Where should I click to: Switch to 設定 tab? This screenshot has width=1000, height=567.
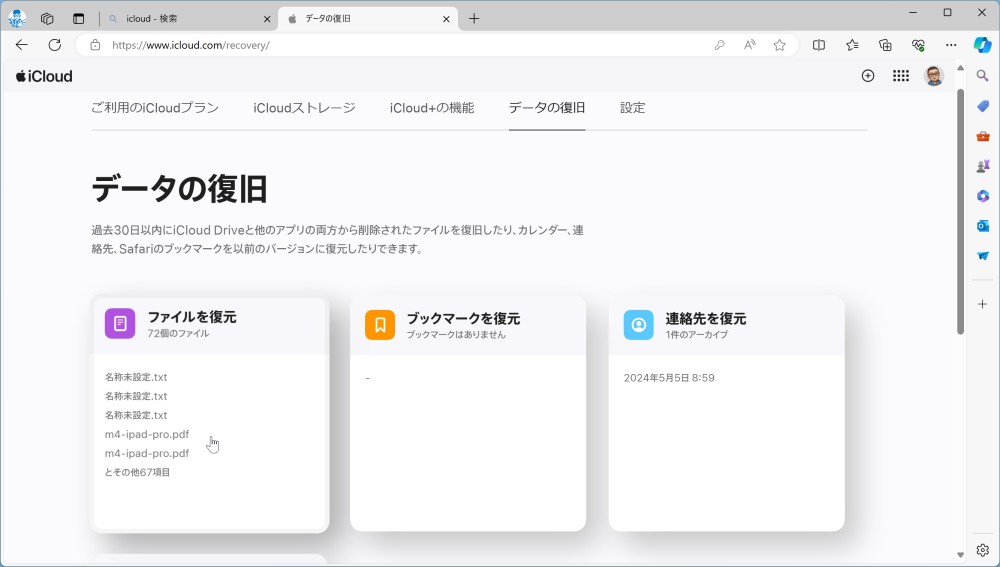(633, 108)
